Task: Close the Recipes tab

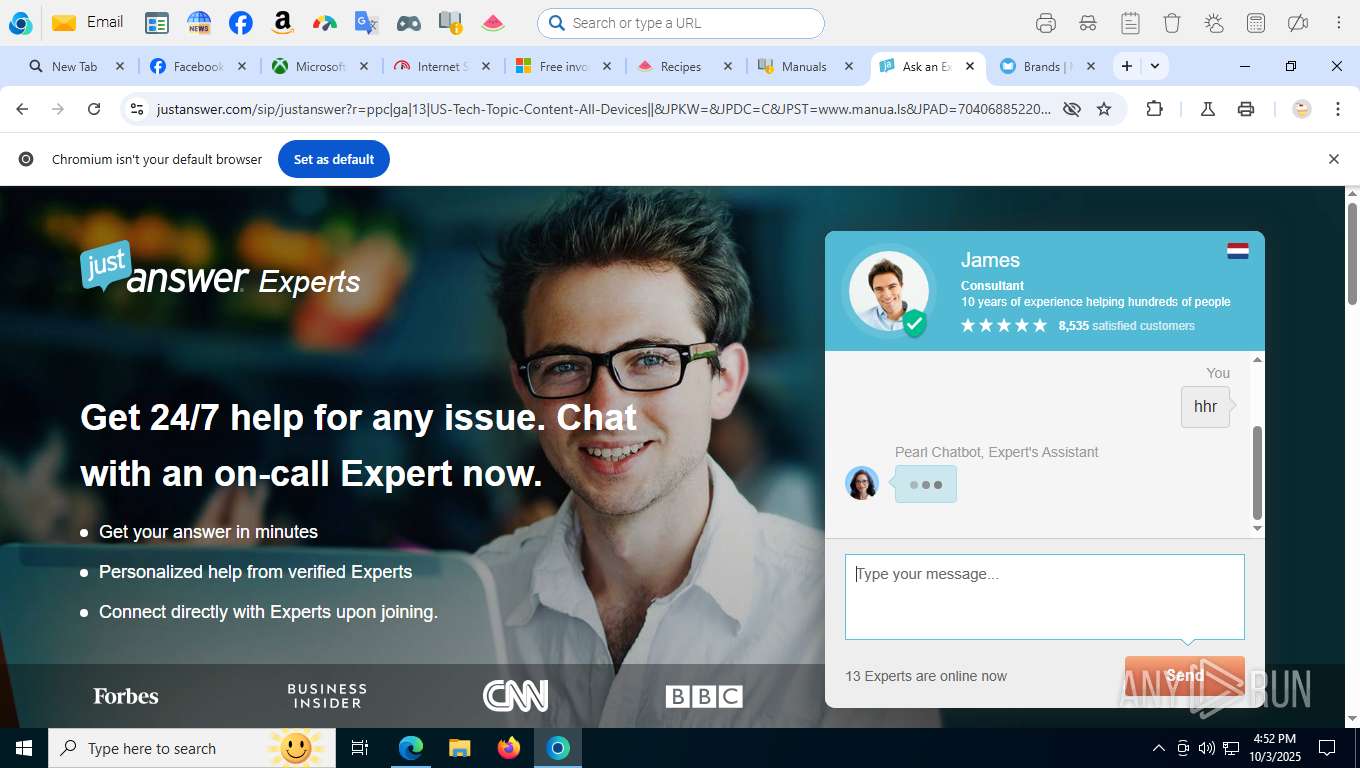Action: pyautogui.click(x=727, y=67)
